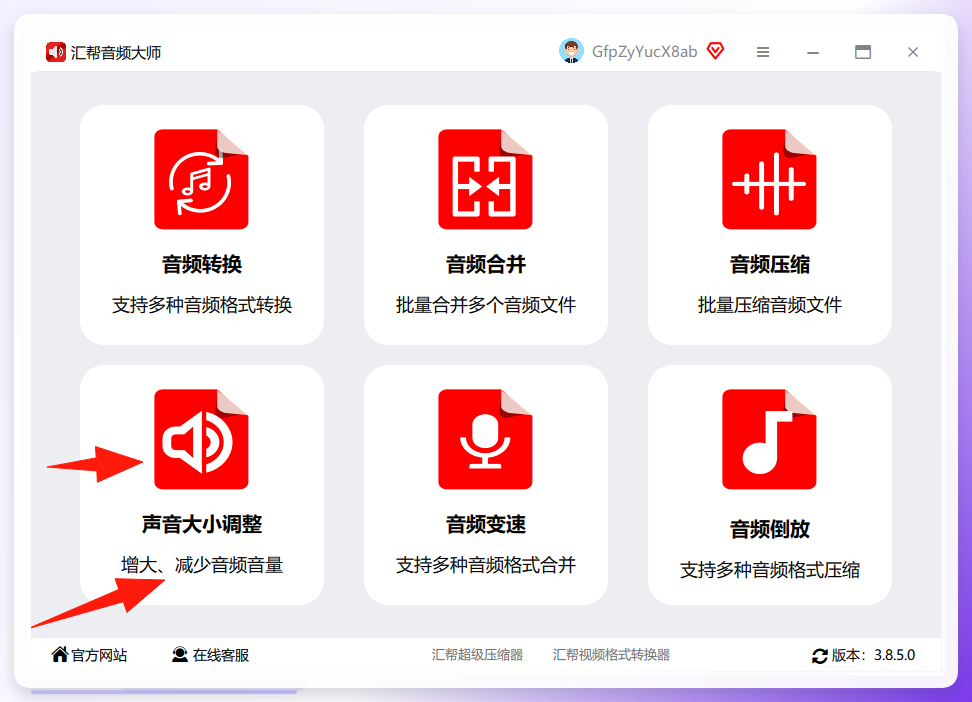This screenshot has width=972, height=702.
Task: Select the 音频倒放 title text
Action: pos(769,530)
